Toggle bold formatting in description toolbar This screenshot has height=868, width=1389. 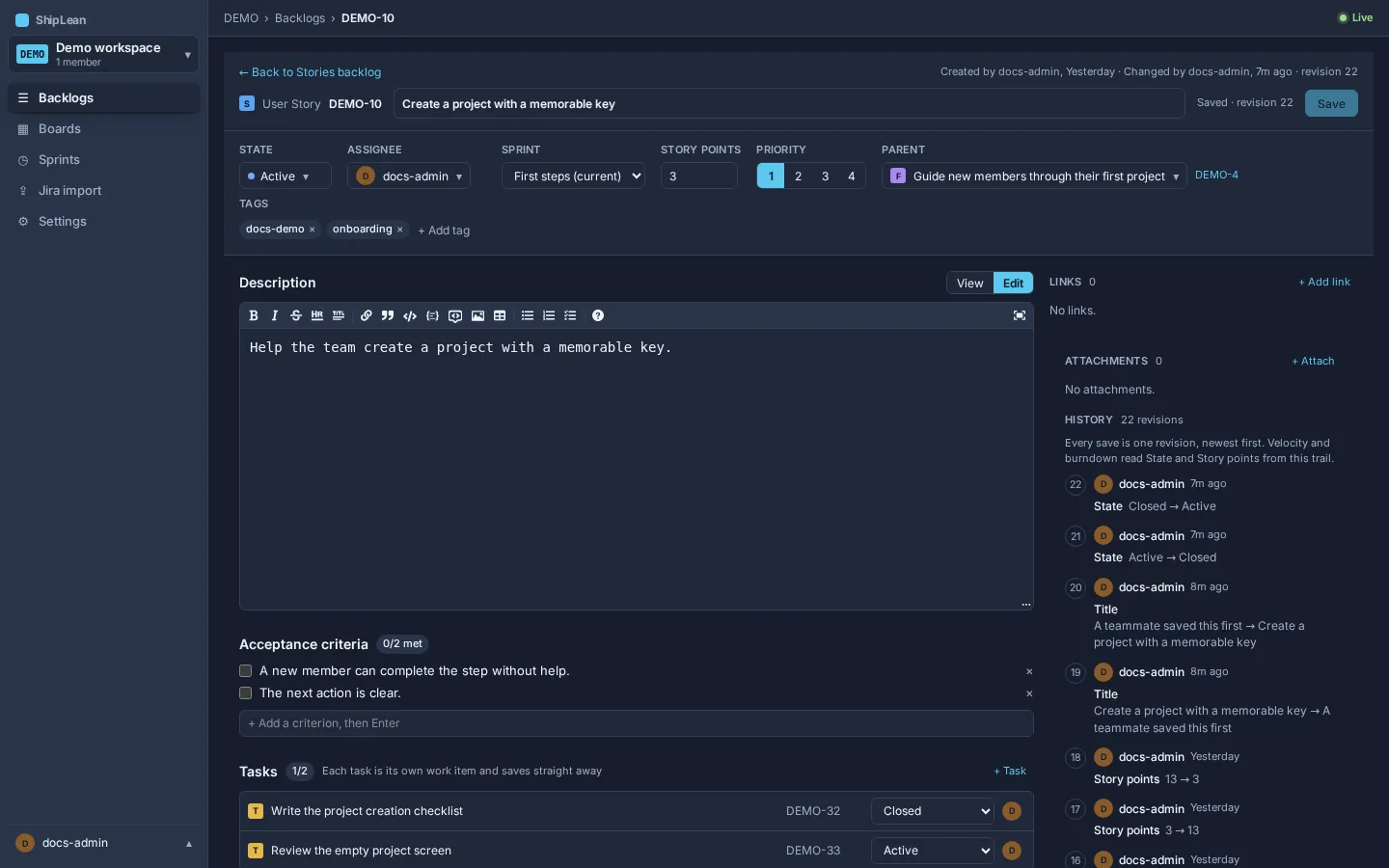(254, 315)
